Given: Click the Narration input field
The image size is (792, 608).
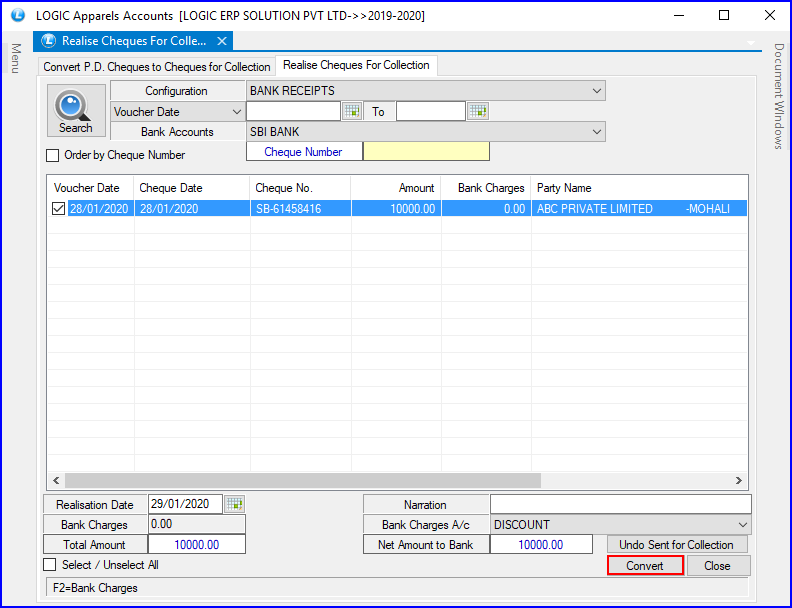Looking at the screenshot, I should coord(621,504).
